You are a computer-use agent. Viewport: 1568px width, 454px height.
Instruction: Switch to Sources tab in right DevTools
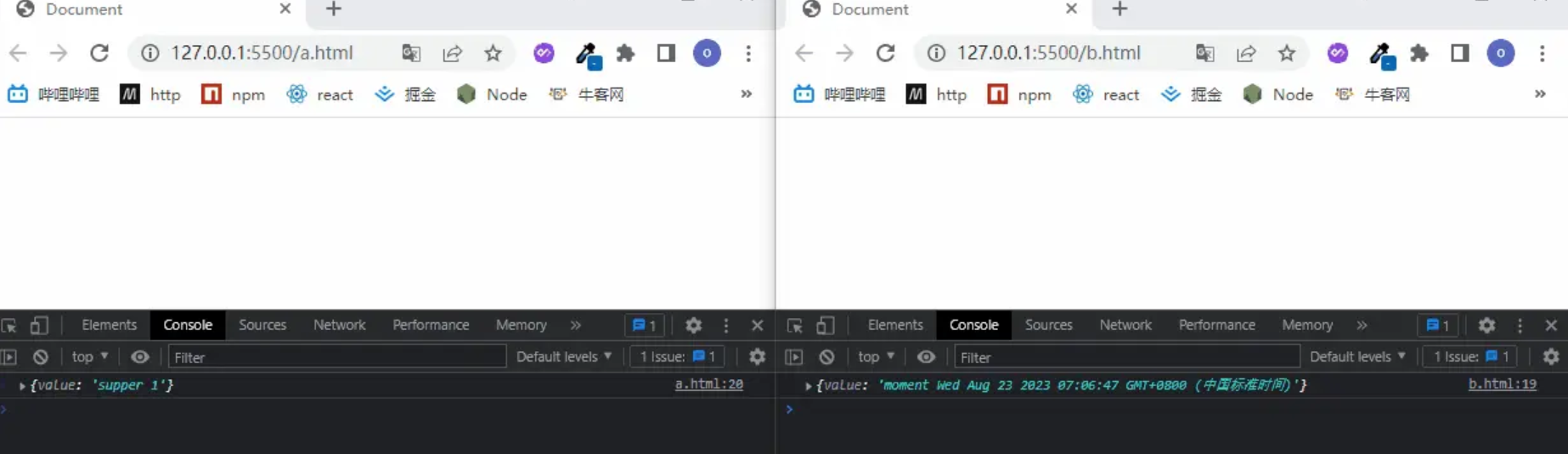click(x=1048, y=326)
